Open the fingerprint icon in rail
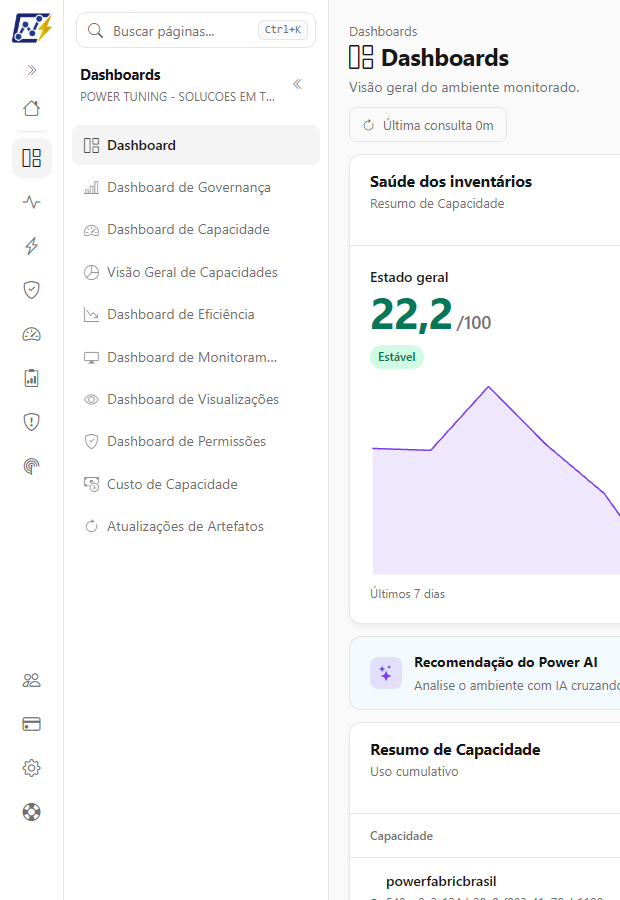Viewport: 620px width, 900px height. coord(32,466)
